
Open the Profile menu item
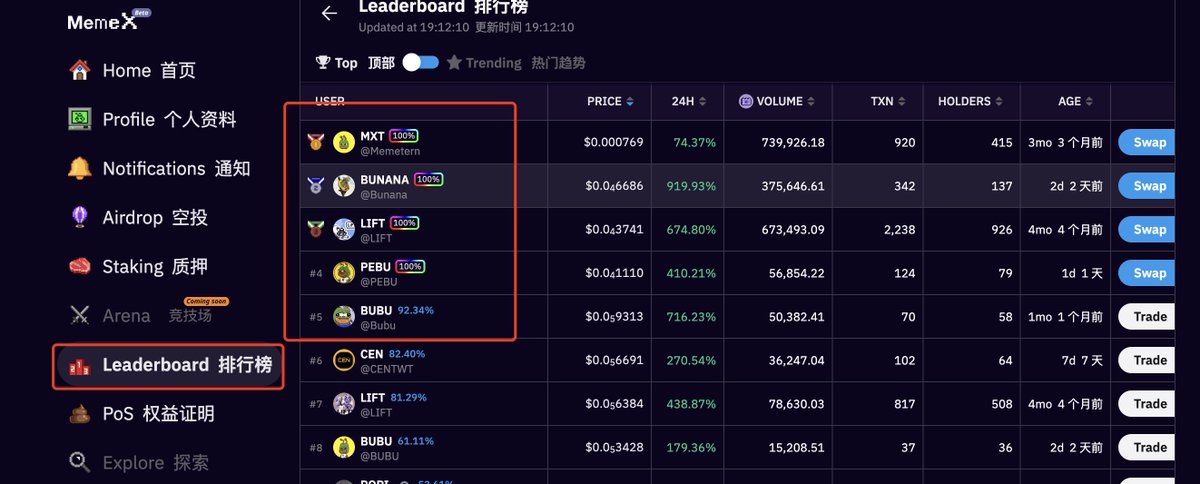coord(152,119)
